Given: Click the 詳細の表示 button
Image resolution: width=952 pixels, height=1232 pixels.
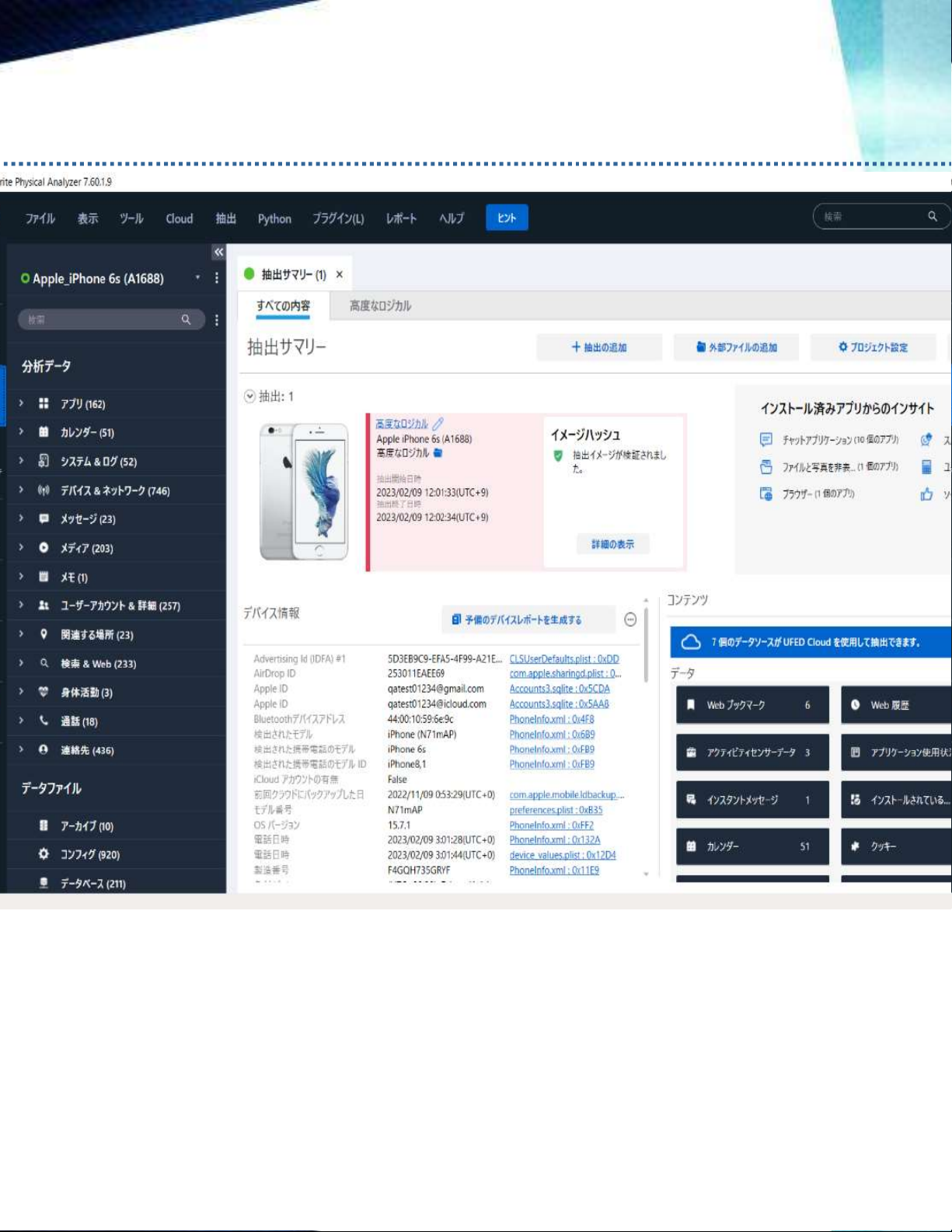Looking at the screenshot, I should pos(612,544).
